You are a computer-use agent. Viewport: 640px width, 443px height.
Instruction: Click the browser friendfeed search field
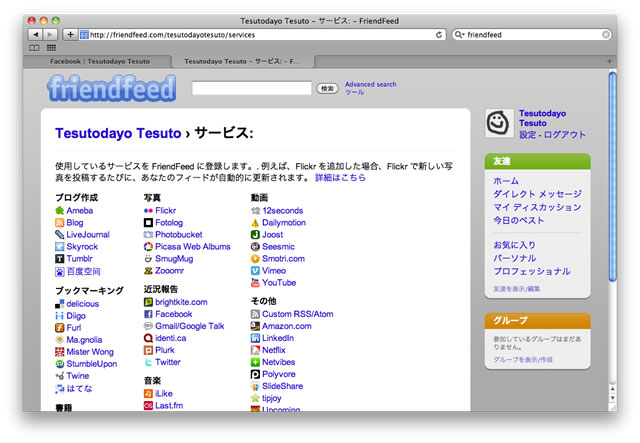(531, 35)
